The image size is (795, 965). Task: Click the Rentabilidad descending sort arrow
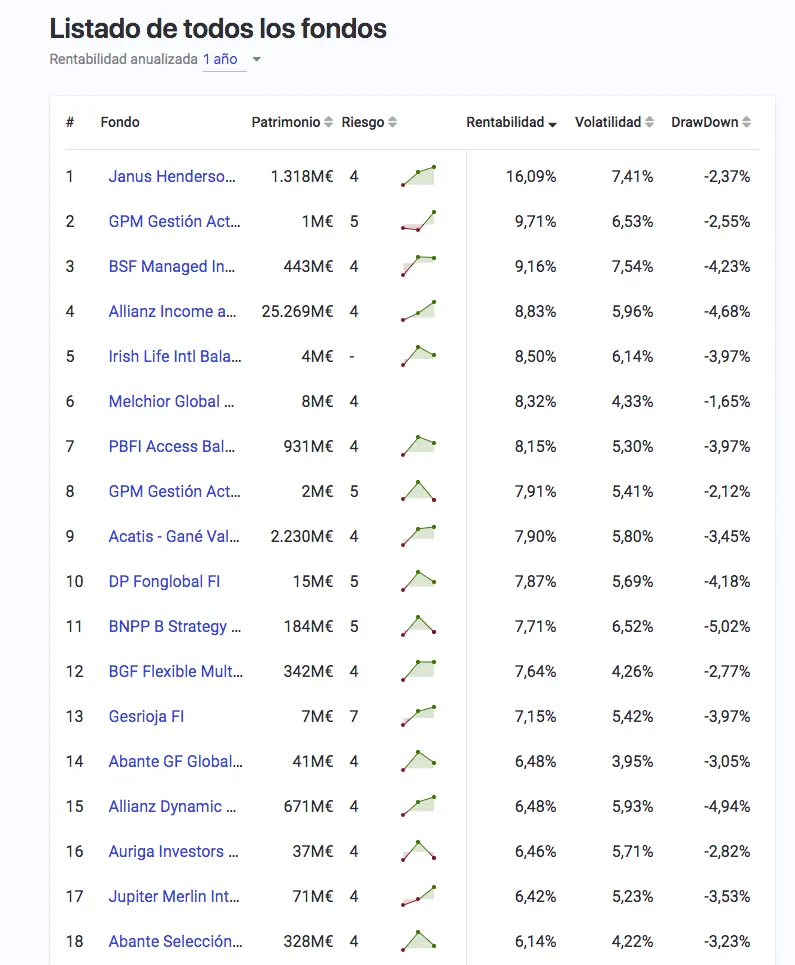(552, 124)
